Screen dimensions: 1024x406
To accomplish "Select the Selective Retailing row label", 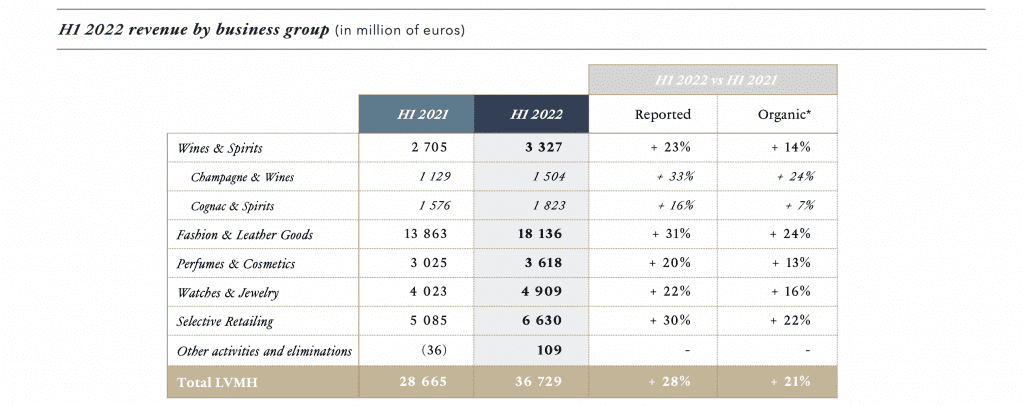I will click(x=225, y=322).
